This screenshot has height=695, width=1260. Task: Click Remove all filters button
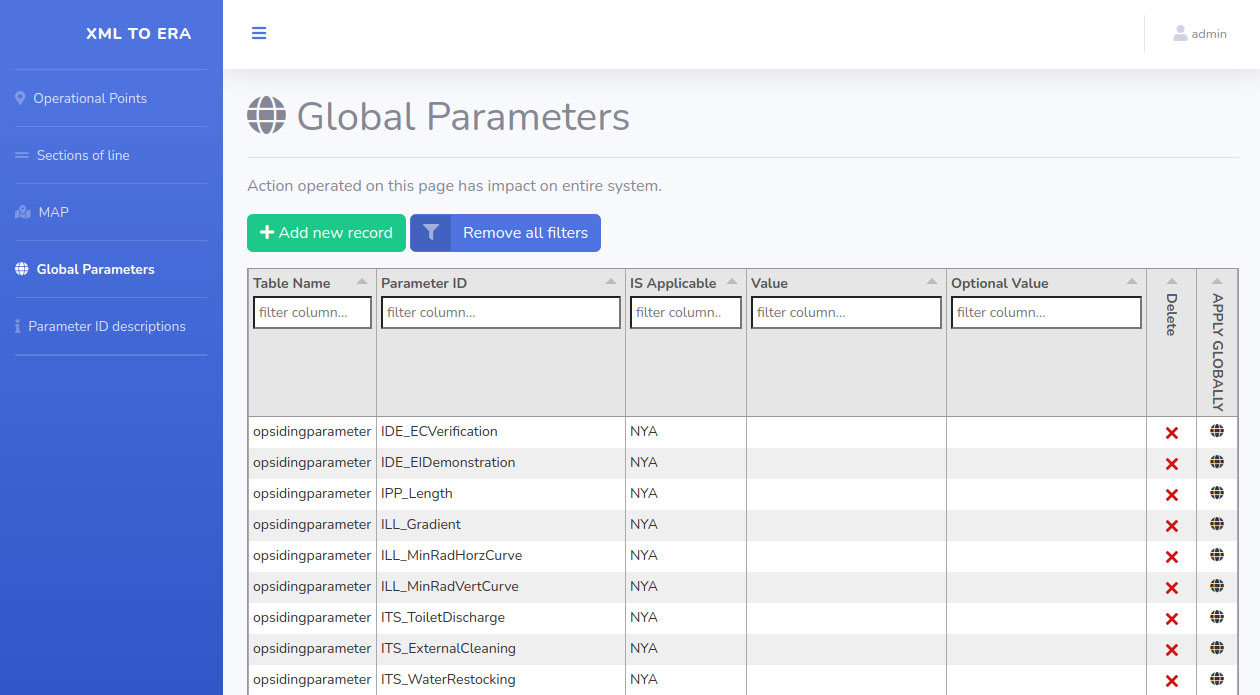click(x=505, y=233)
